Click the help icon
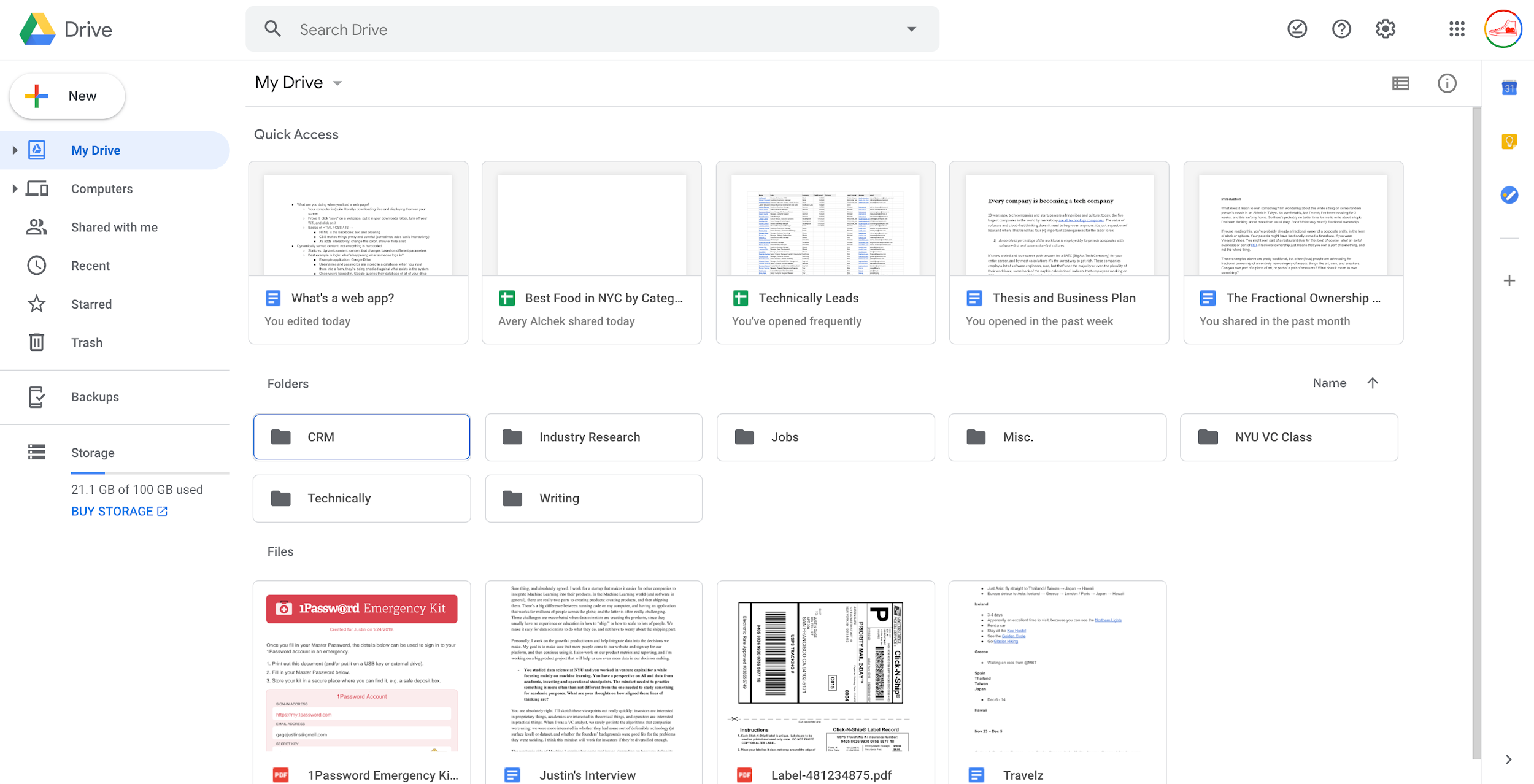The width and height of the screenshot is (1534, 784). pyautogui.click(x=1341, y=28)
